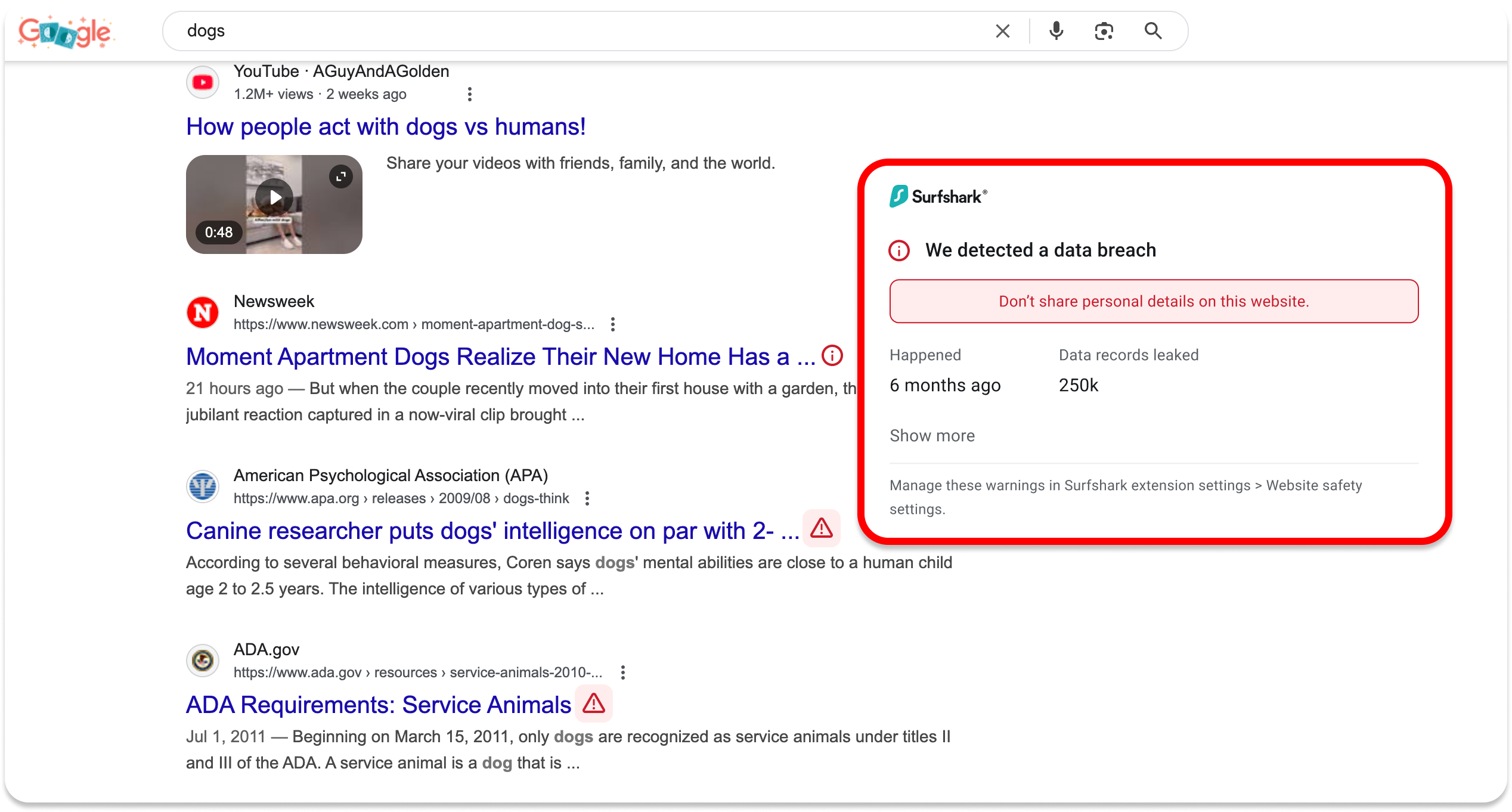Screen dimensions: 1512x812
Task: Start voice search with microphone icon
Action: [1056, 31]
